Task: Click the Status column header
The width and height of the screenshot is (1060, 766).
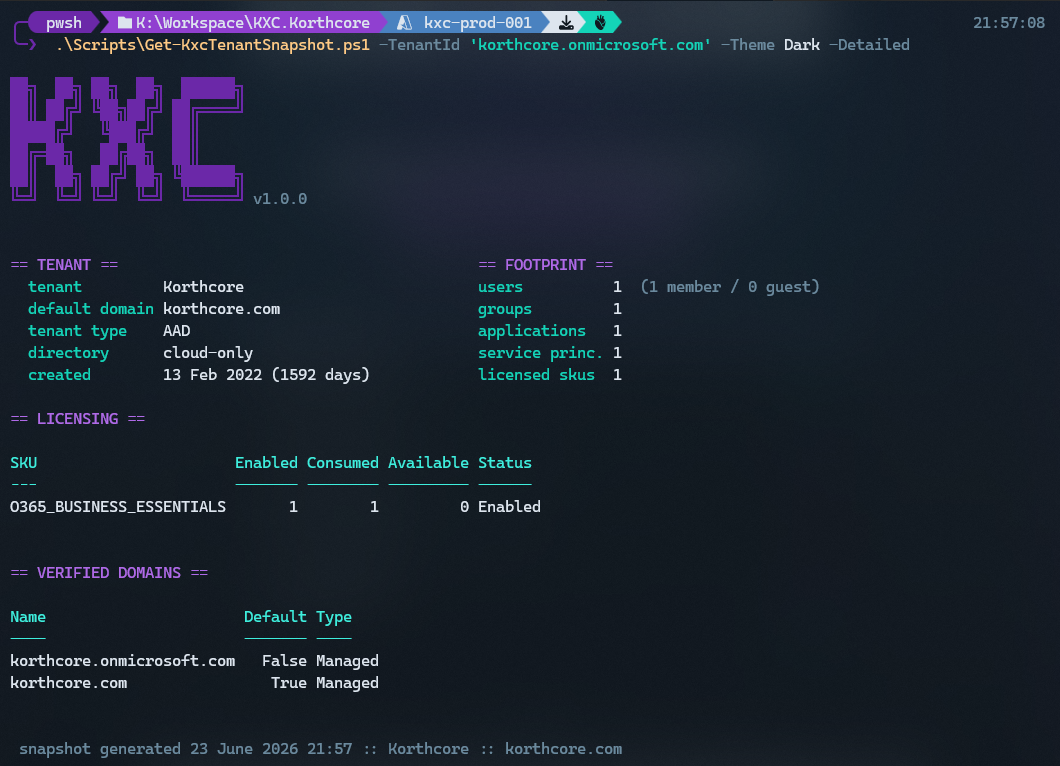Action: point(505,462)
